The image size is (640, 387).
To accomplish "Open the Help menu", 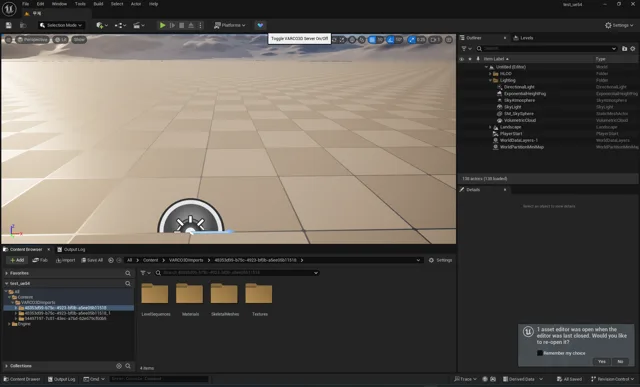I will [x=153, y=4].
